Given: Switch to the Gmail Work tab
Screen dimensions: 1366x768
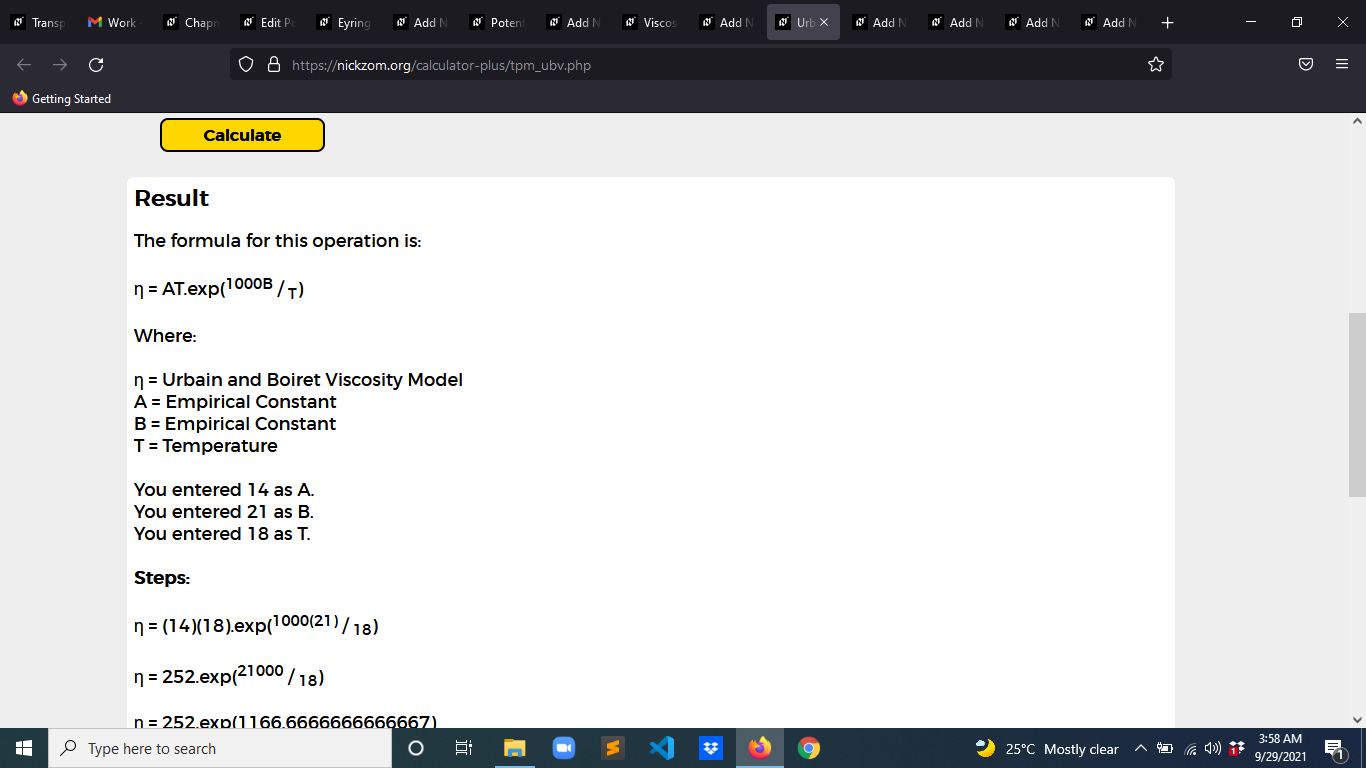Looking at the screenshot, I should (113, 22).
